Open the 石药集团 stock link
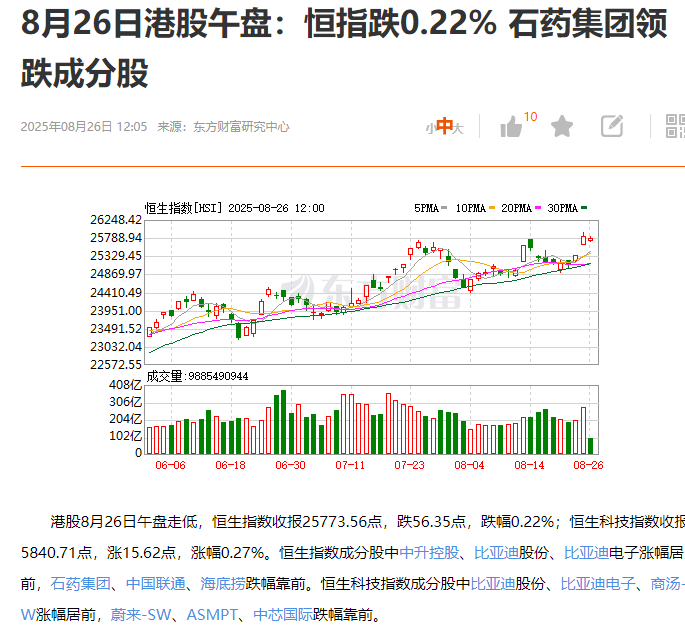685x625 pixels. click(x=80, y=584)
